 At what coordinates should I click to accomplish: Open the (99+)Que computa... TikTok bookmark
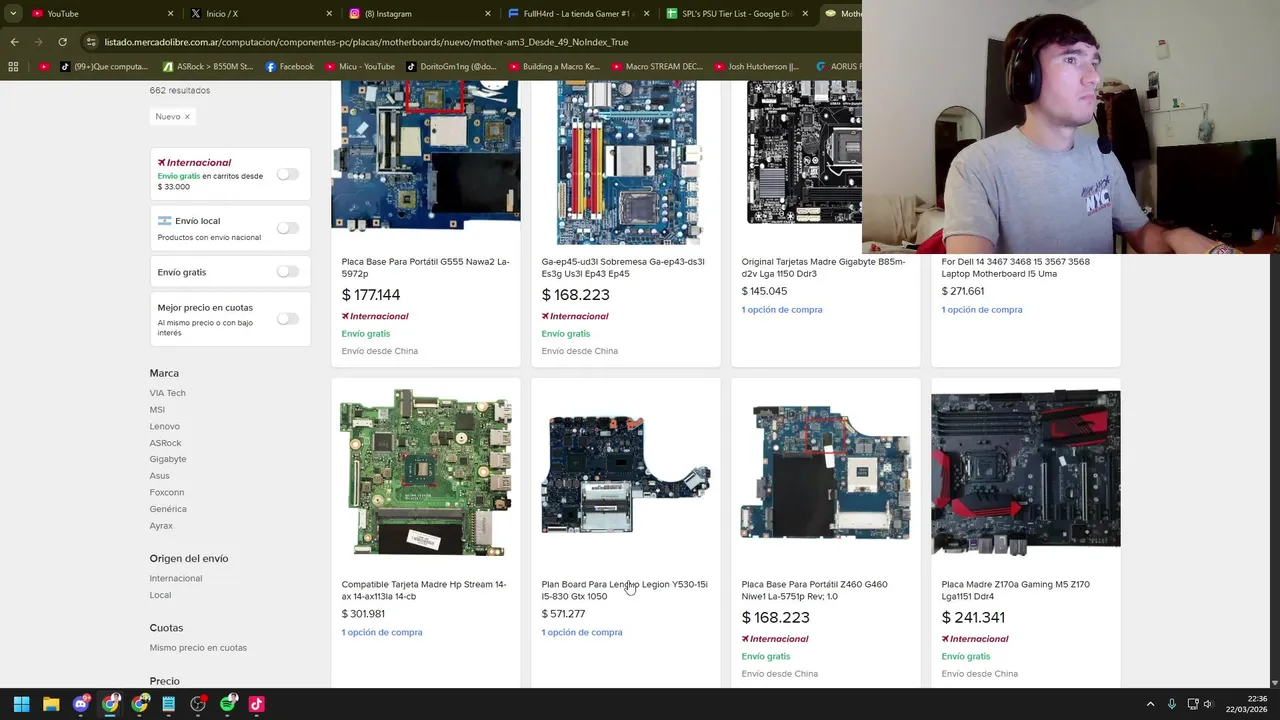(103, 67)
